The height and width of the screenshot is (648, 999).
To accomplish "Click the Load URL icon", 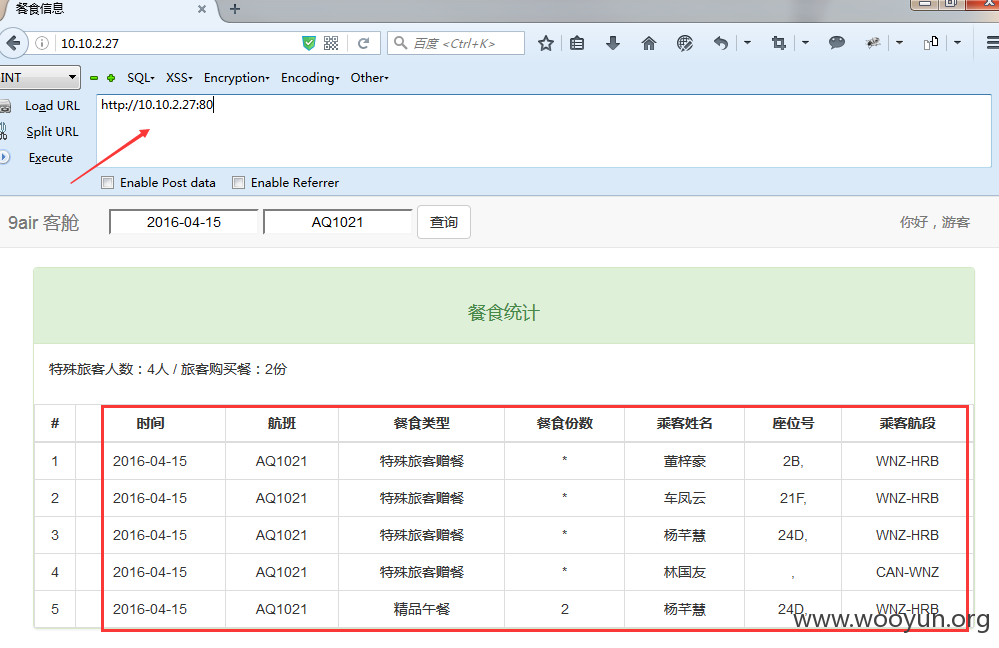I will (x=5, y=106).
